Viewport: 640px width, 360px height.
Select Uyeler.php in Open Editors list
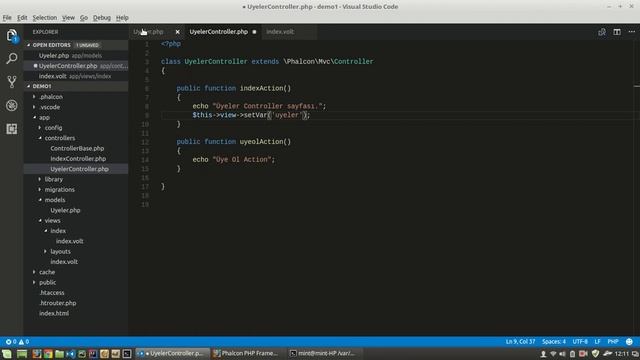point(54,56)
